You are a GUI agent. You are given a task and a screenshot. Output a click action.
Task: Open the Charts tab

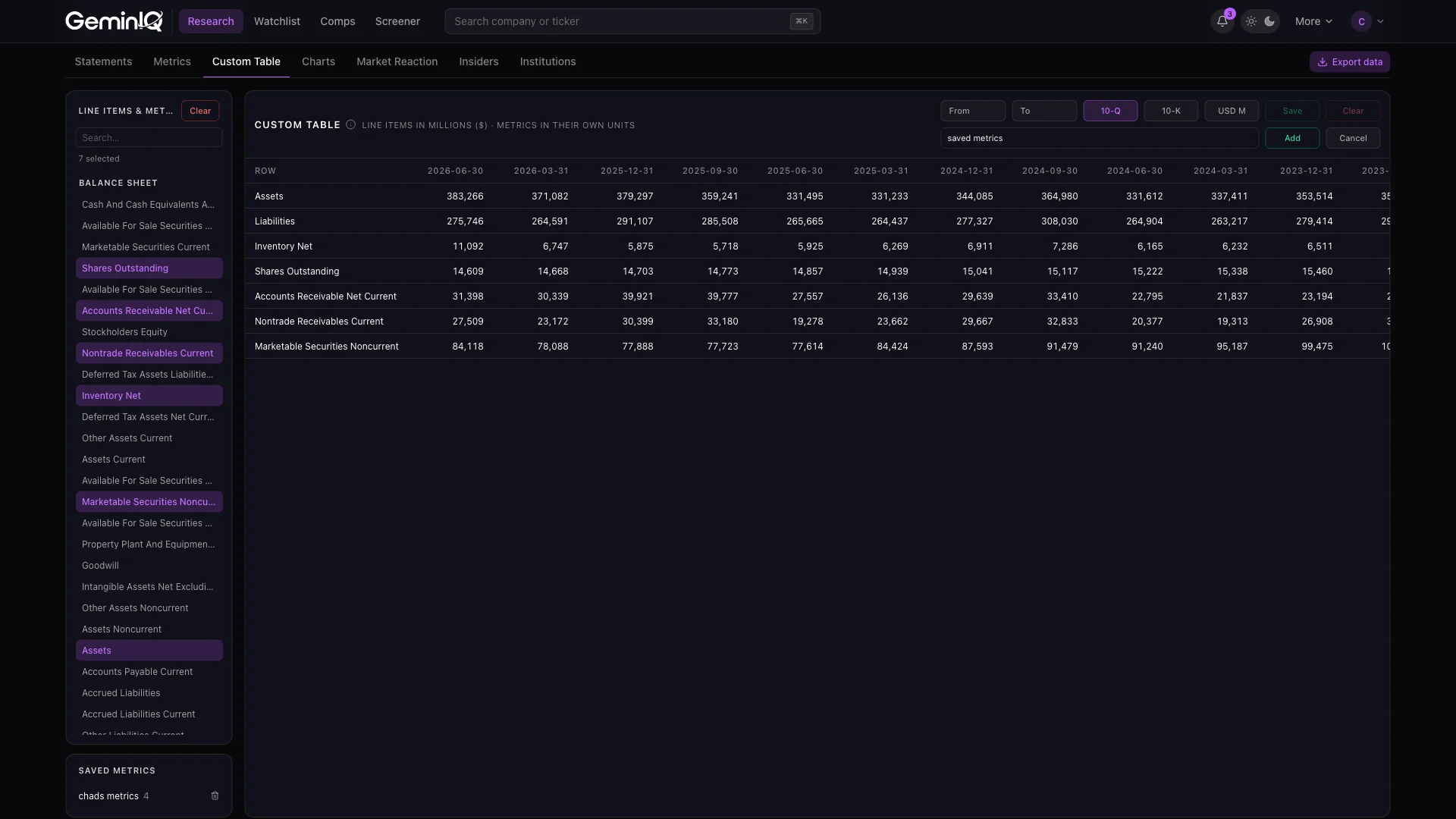(318, 61)
